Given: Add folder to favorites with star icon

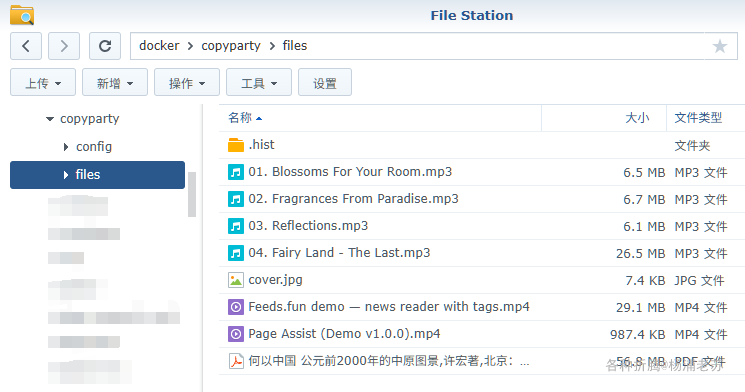Looking at the screenshot, I should (x=720, y=46).
